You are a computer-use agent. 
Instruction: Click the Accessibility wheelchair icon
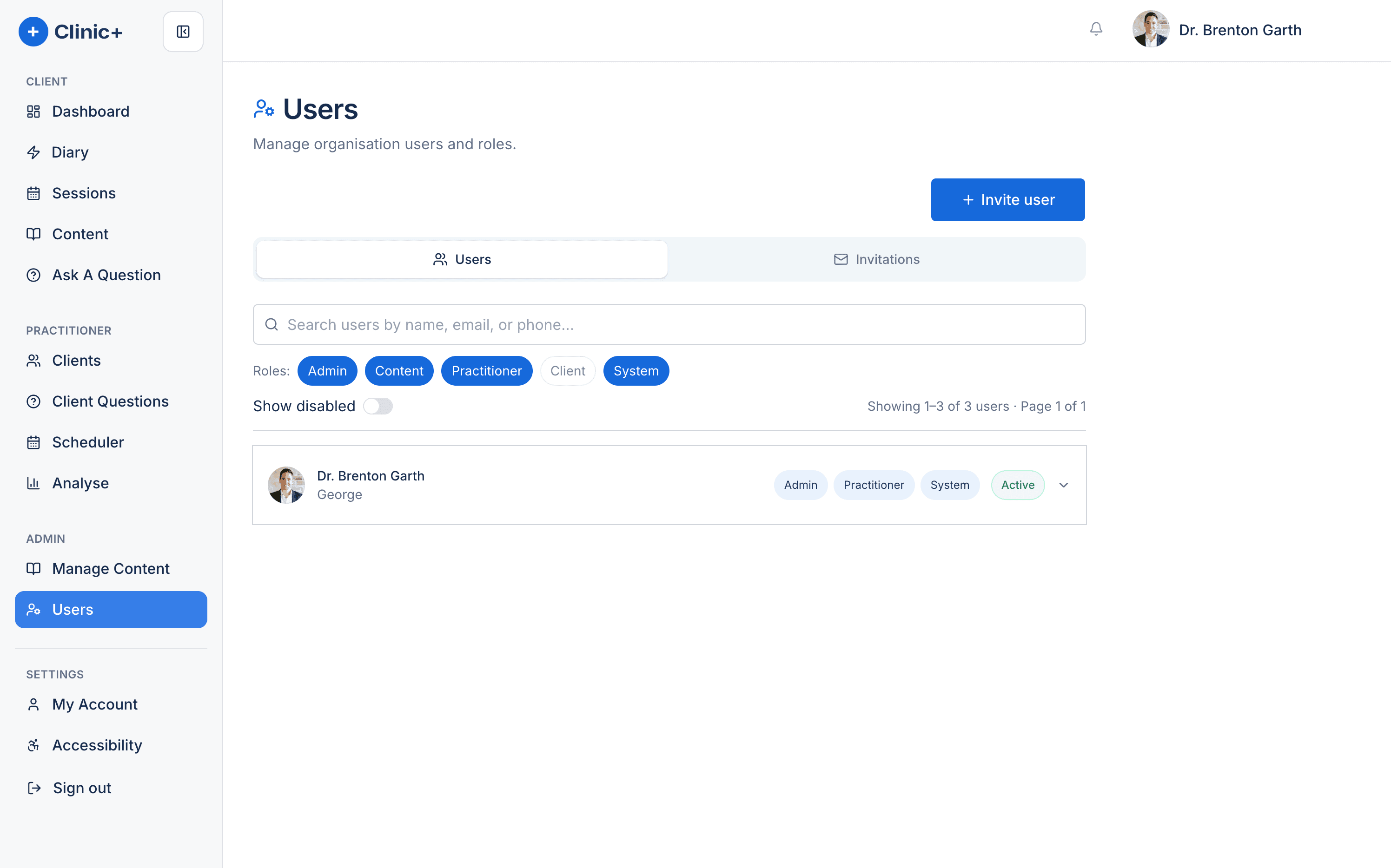click(33, 745)
